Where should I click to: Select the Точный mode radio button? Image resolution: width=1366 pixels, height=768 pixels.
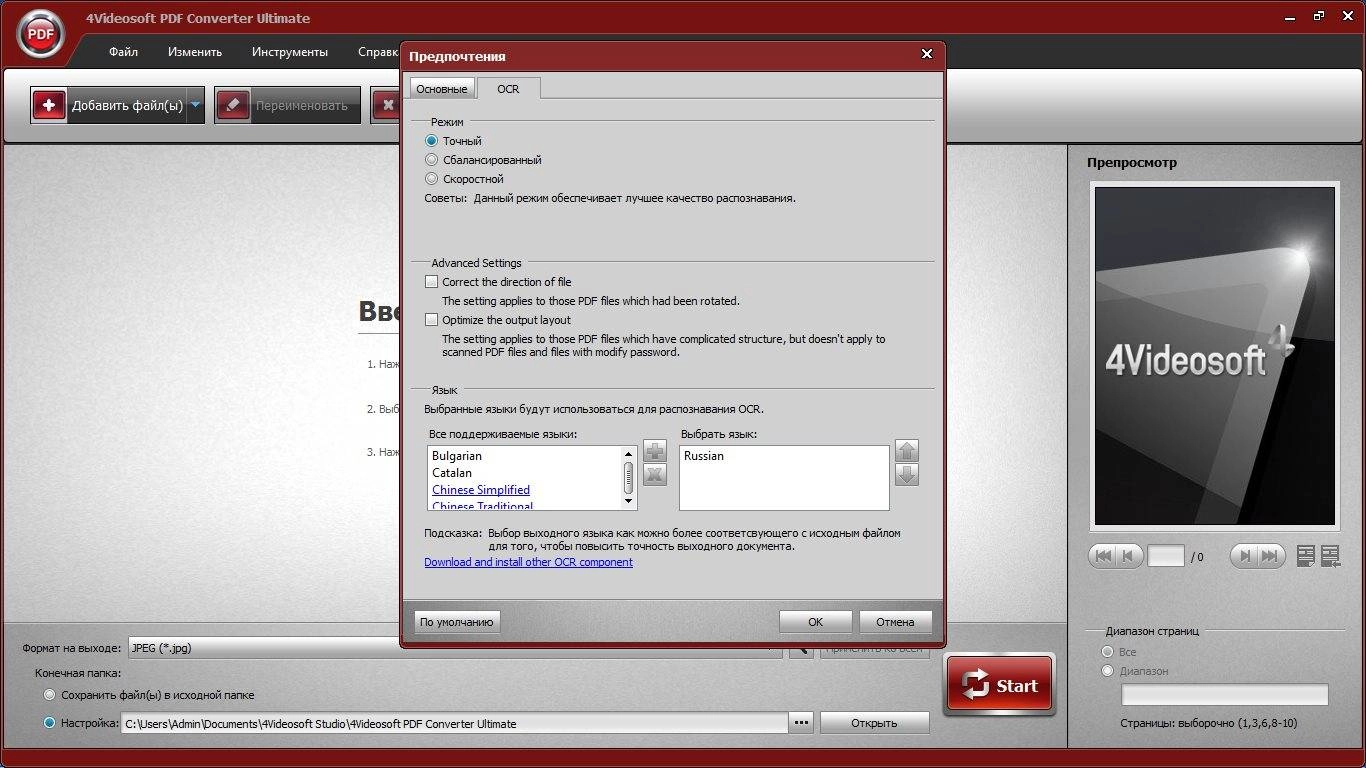point(432,141)
